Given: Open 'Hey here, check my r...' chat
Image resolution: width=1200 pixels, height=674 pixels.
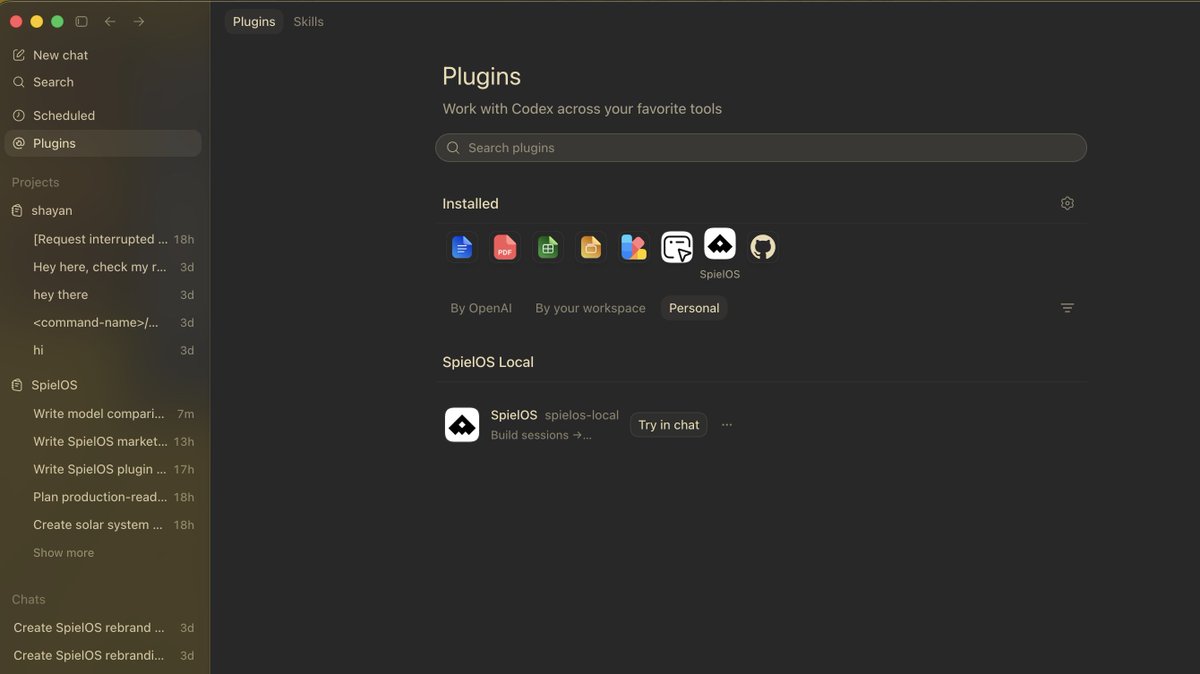Looking at the screenshot, I should point(103,267).
